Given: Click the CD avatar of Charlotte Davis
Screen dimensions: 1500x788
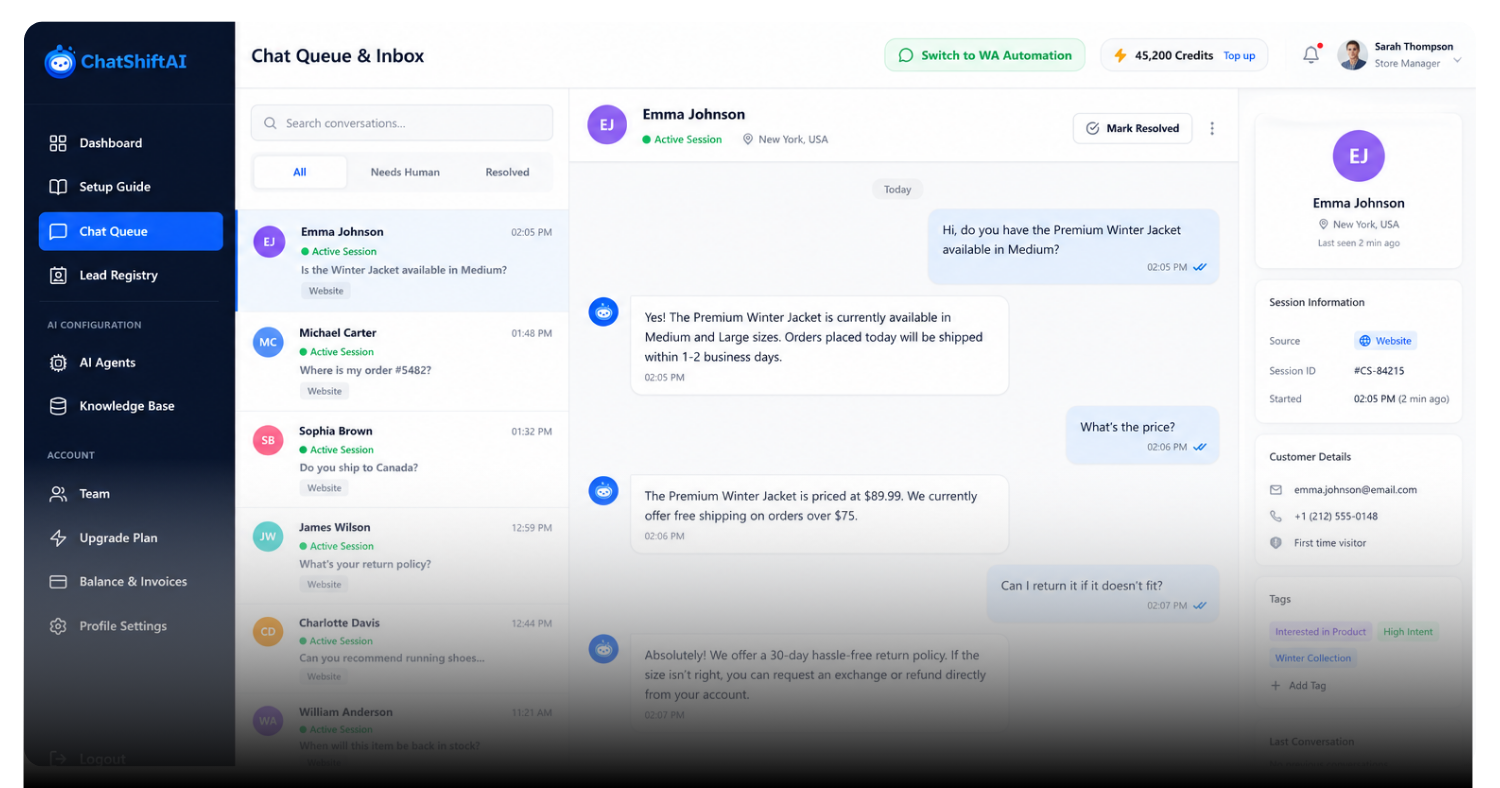Looking at the screenshot, I should (x=268, y=632).
